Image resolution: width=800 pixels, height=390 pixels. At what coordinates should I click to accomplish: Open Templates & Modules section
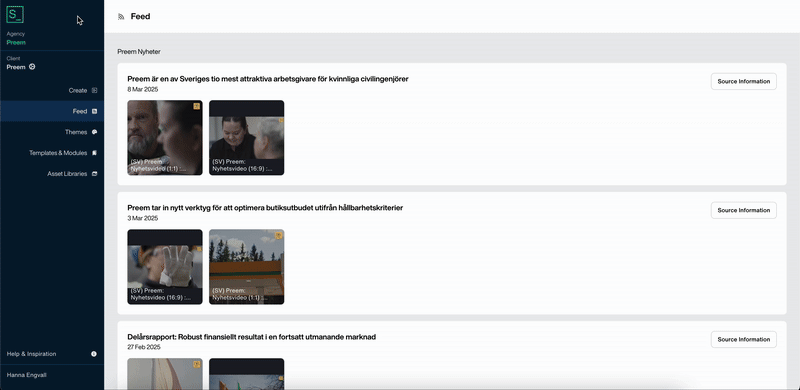pyautogui.click(x=52, y=153)
